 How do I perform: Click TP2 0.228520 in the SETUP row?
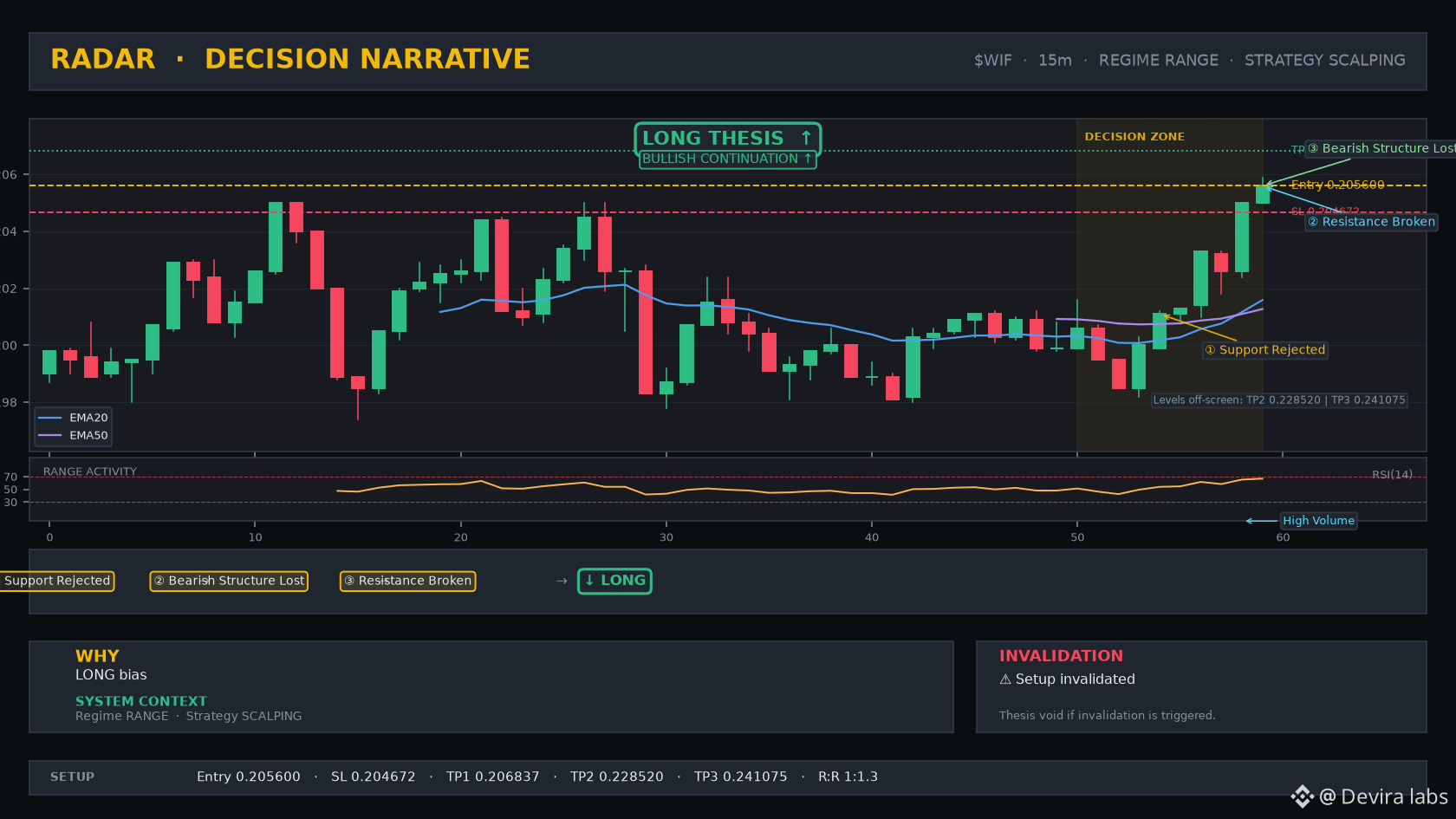tap(617, 777)
